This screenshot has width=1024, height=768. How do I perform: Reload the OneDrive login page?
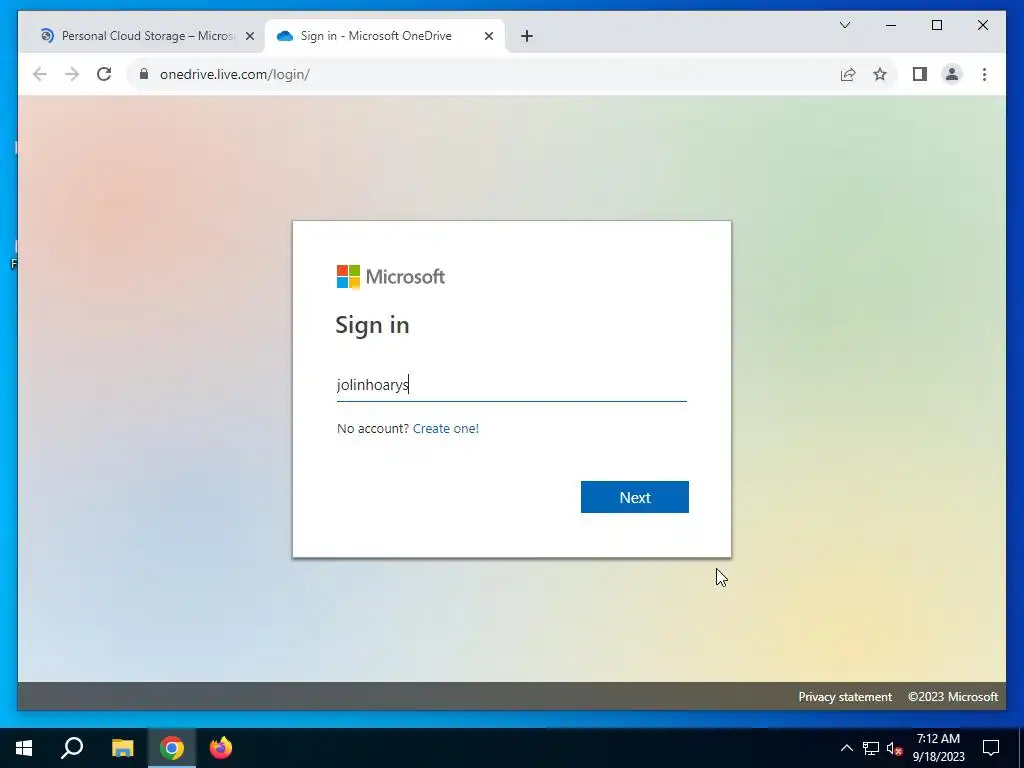pos(104,74)
